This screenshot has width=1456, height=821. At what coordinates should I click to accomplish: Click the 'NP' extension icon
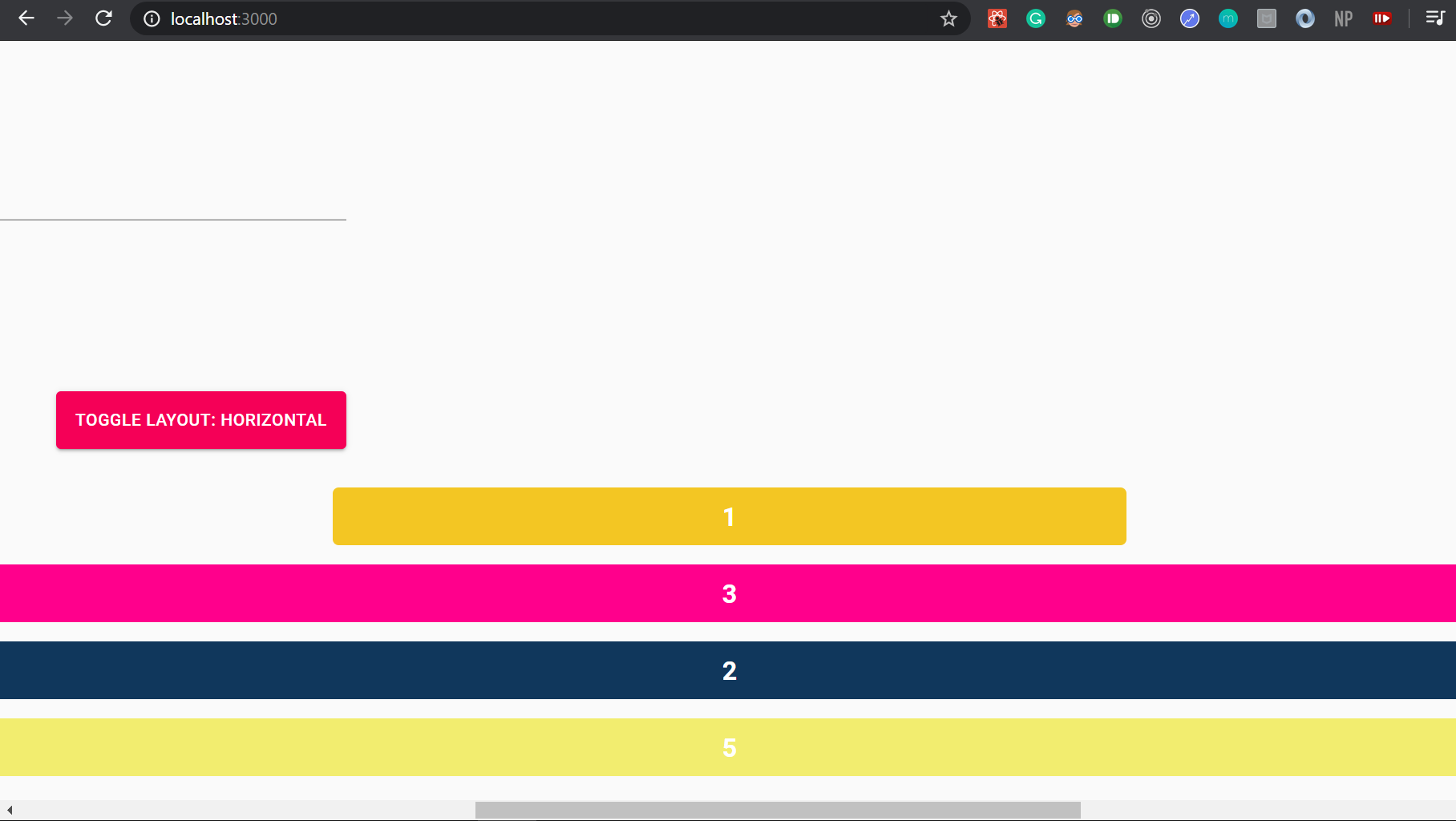[x=1342, y=18]
